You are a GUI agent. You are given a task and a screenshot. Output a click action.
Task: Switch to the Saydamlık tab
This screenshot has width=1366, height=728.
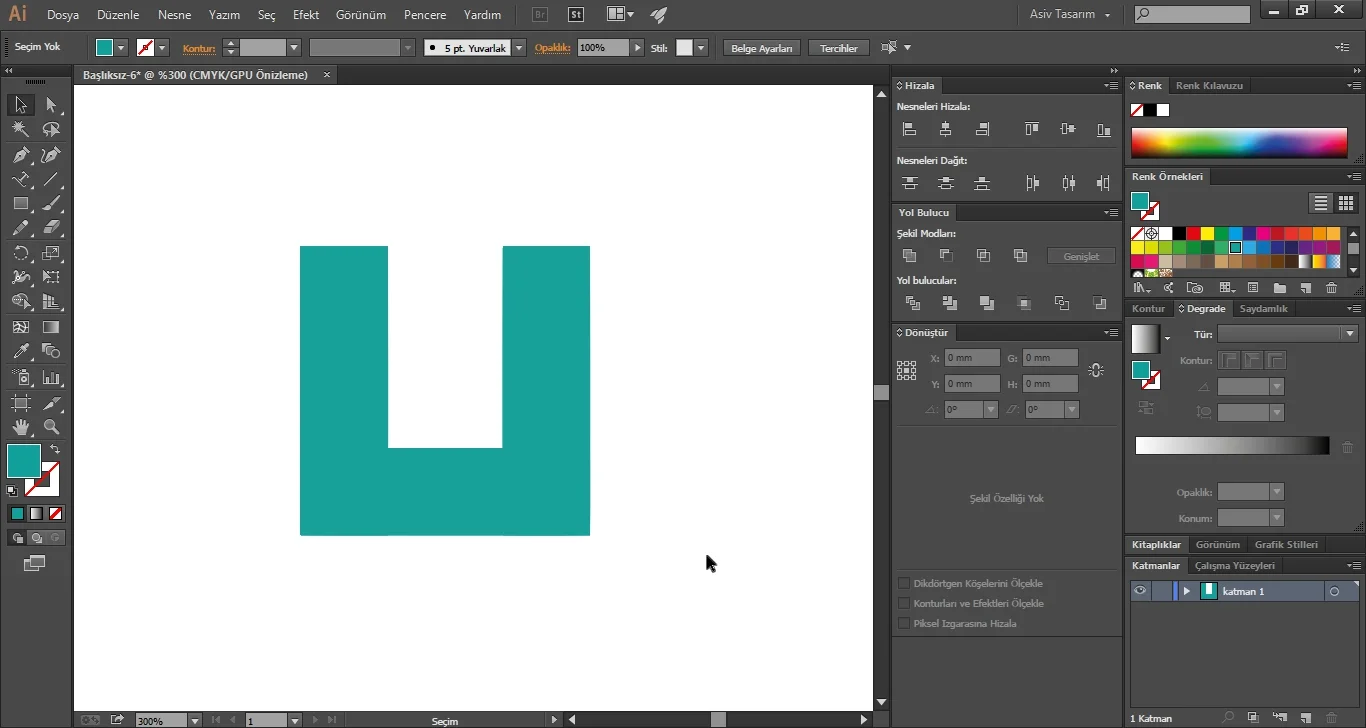point(1264,309)
